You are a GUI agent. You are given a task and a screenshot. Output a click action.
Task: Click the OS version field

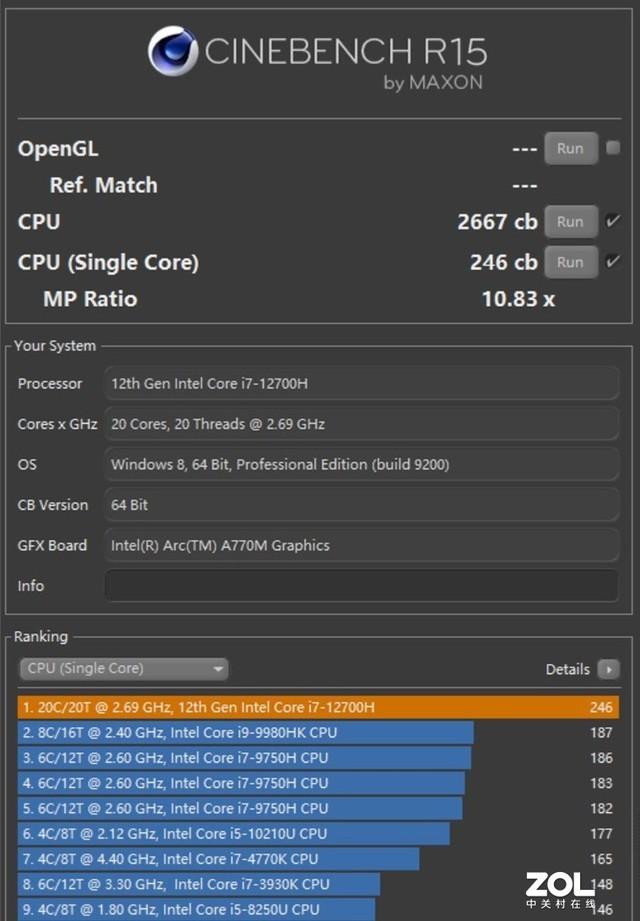coord(361,464)
